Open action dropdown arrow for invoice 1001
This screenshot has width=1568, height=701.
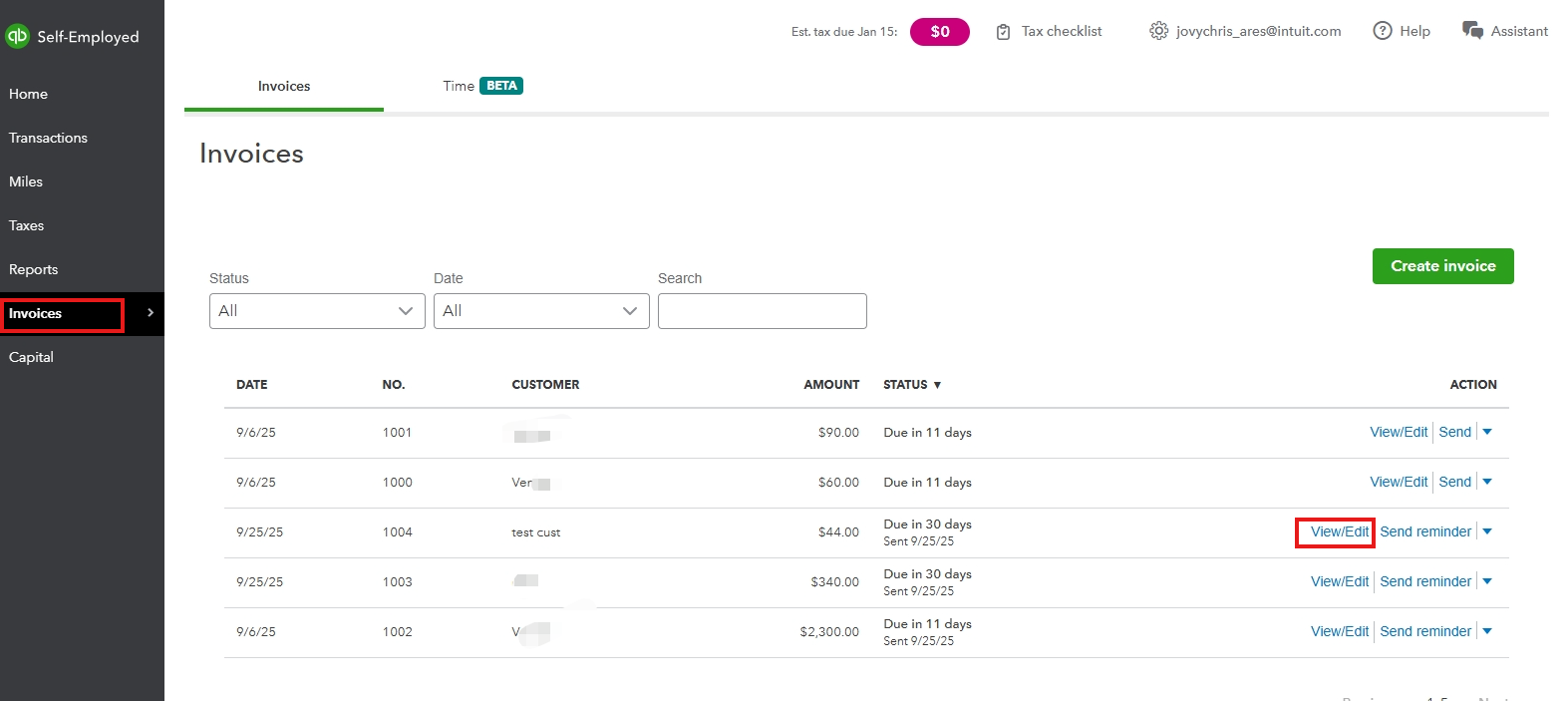(1487, 432)
